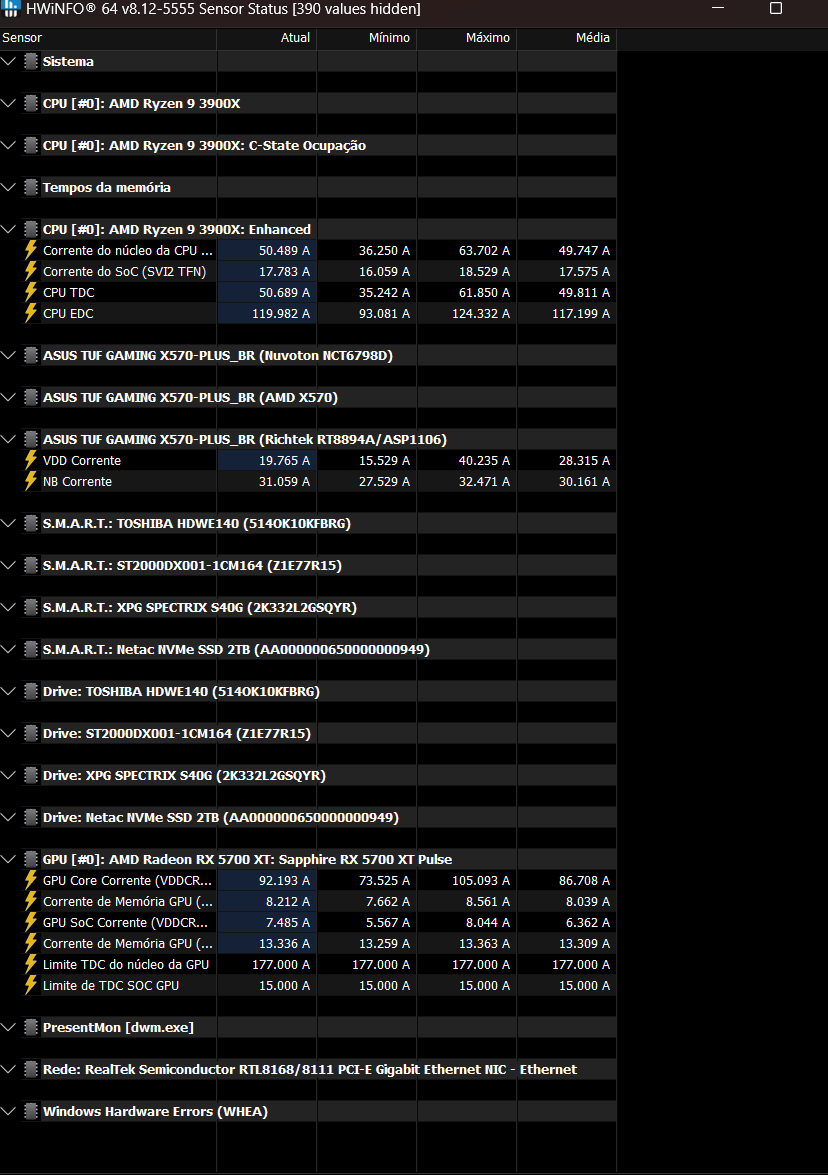828x1175 pixels.
Task: Click the 17.783 A current value
Action: [285, 271]
